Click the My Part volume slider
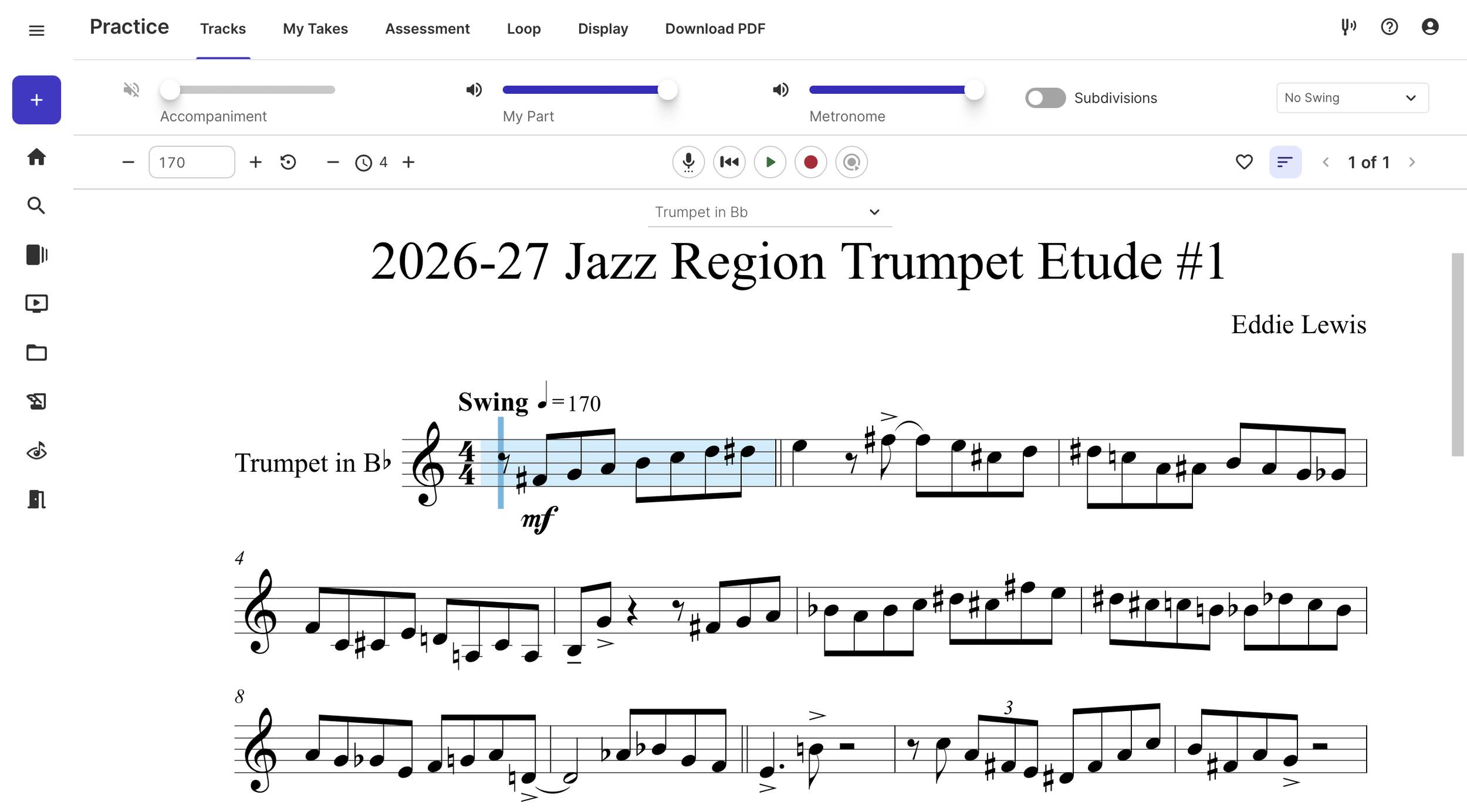The image size is (1467, 812). pyautogui.click(x=590, y=90)
